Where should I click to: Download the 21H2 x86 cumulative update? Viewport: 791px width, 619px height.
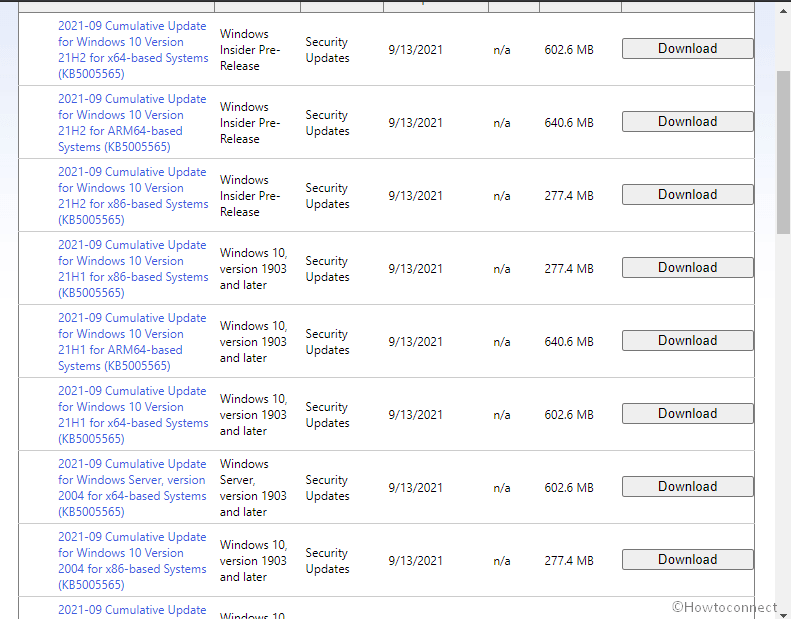[687, 195]
